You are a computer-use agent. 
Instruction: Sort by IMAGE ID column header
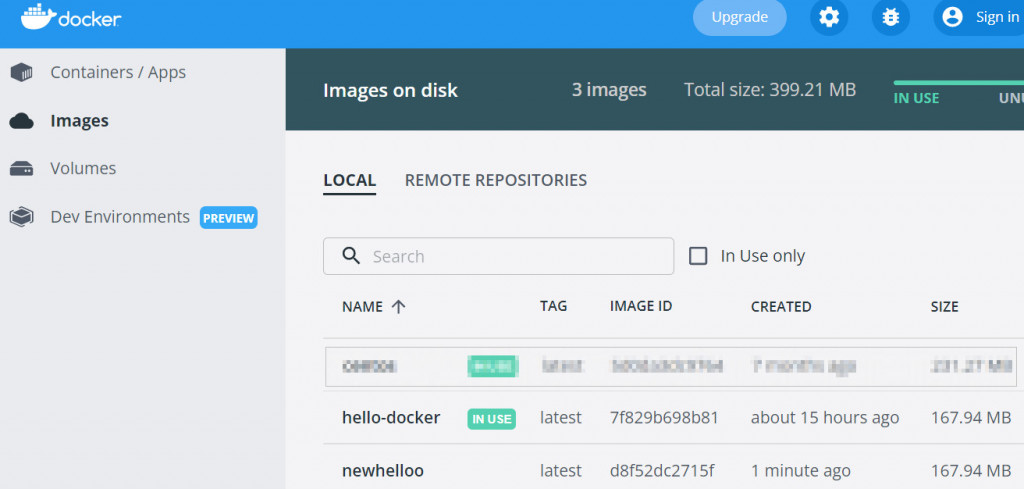[x=641, y=306]
